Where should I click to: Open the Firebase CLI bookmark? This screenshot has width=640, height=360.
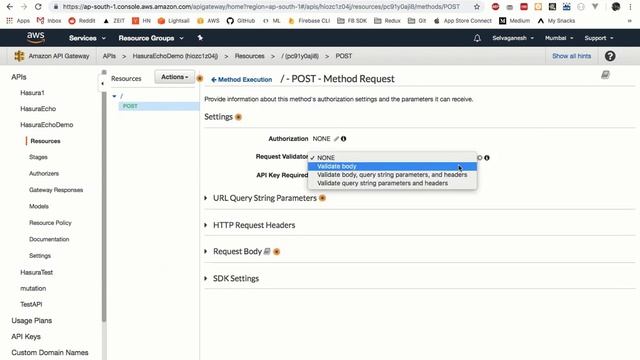pyautogui.click(x=309, y=20)
